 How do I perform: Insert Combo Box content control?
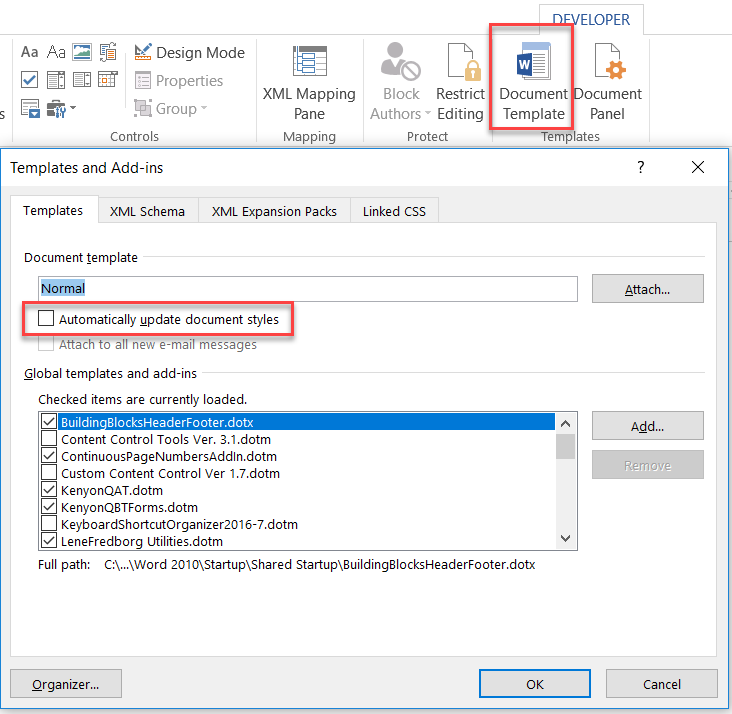pyautogui.click(x=56, y=80)
